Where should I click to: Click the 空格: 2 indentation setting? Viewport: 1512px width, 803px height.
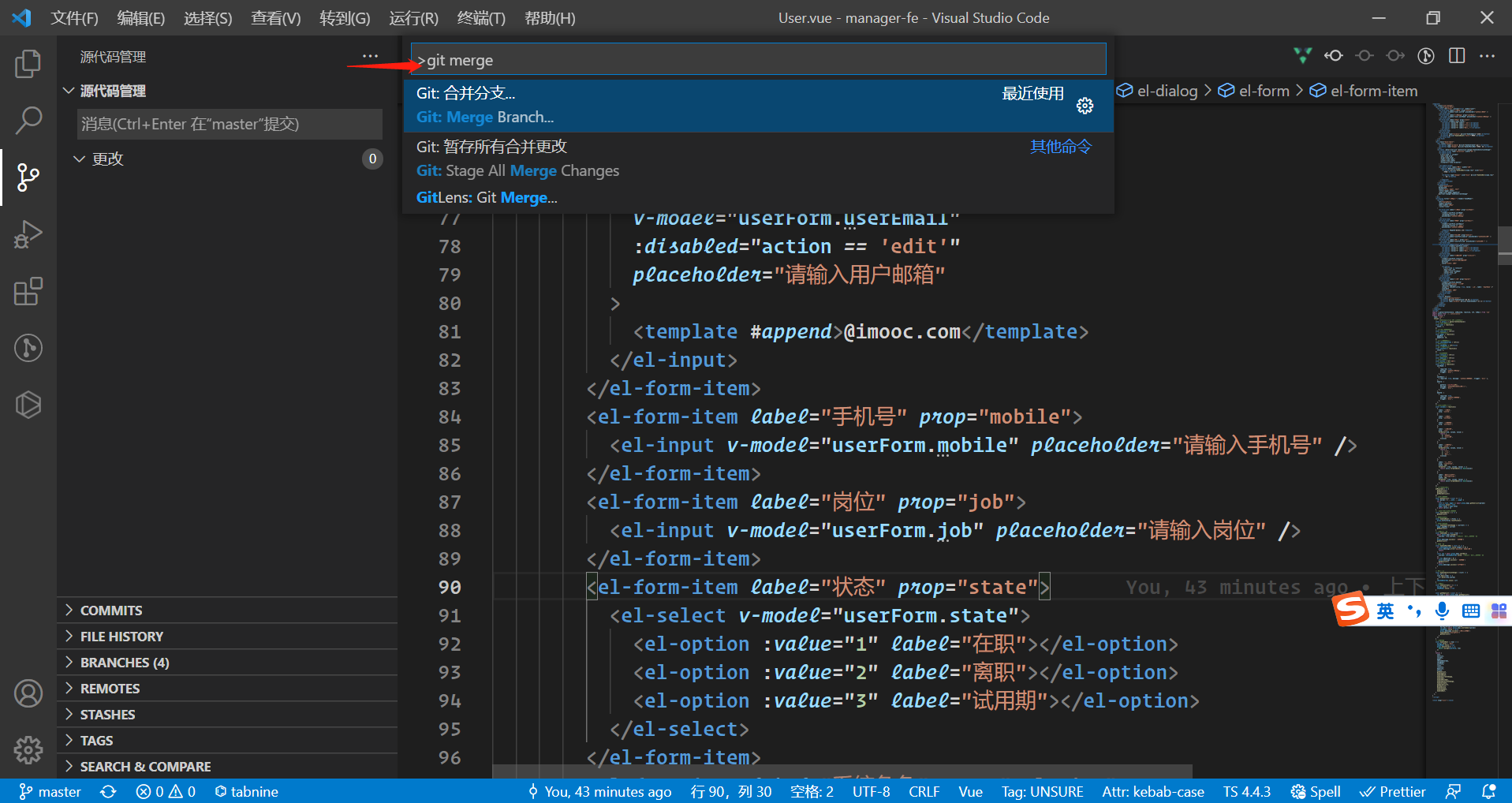[812, 791]
